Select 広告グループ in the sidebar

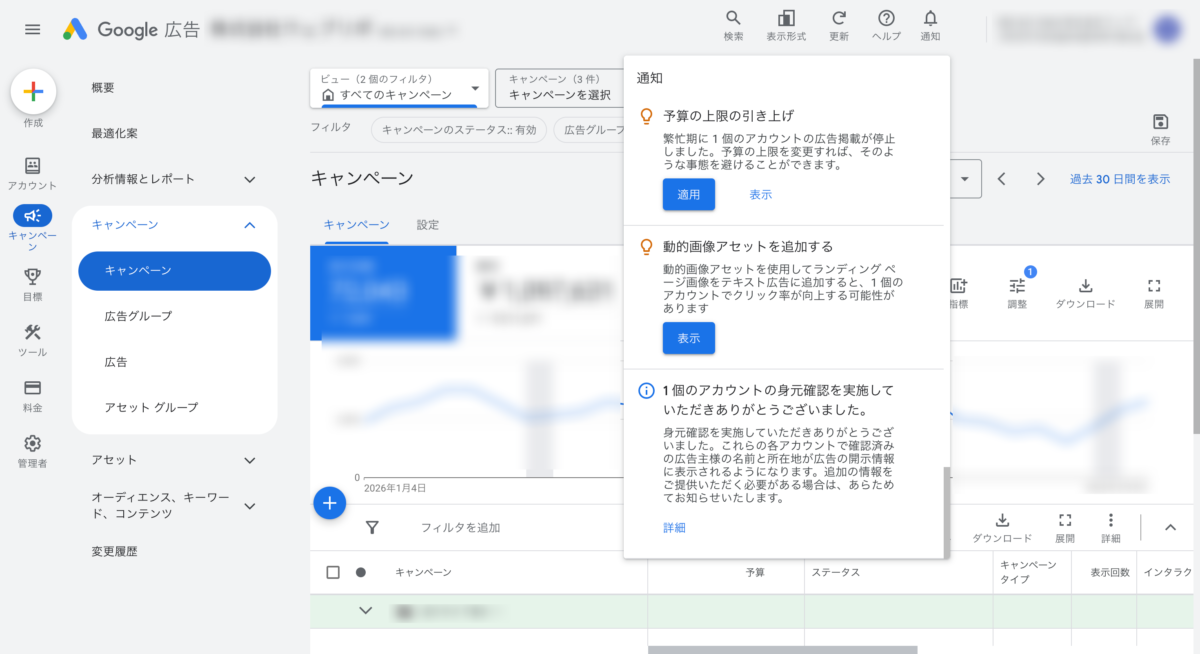(138, 316)
